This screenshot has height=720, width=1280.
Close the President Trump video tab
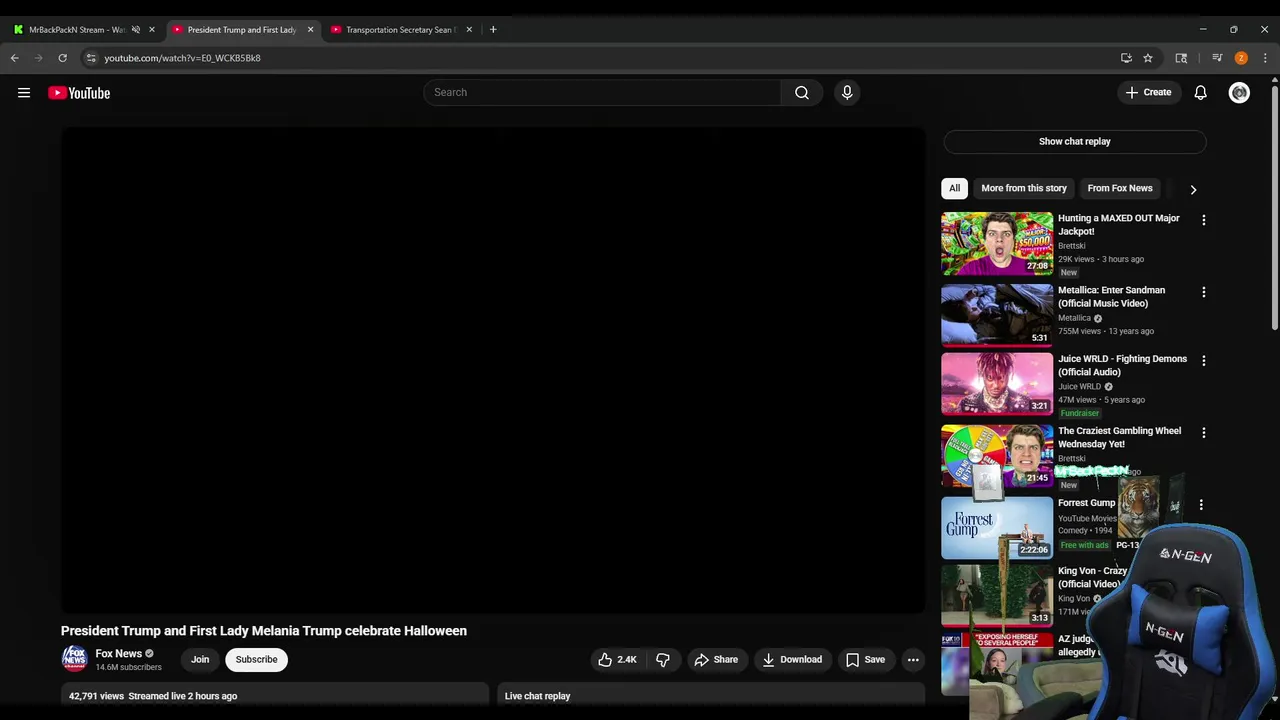coord(310,29)
